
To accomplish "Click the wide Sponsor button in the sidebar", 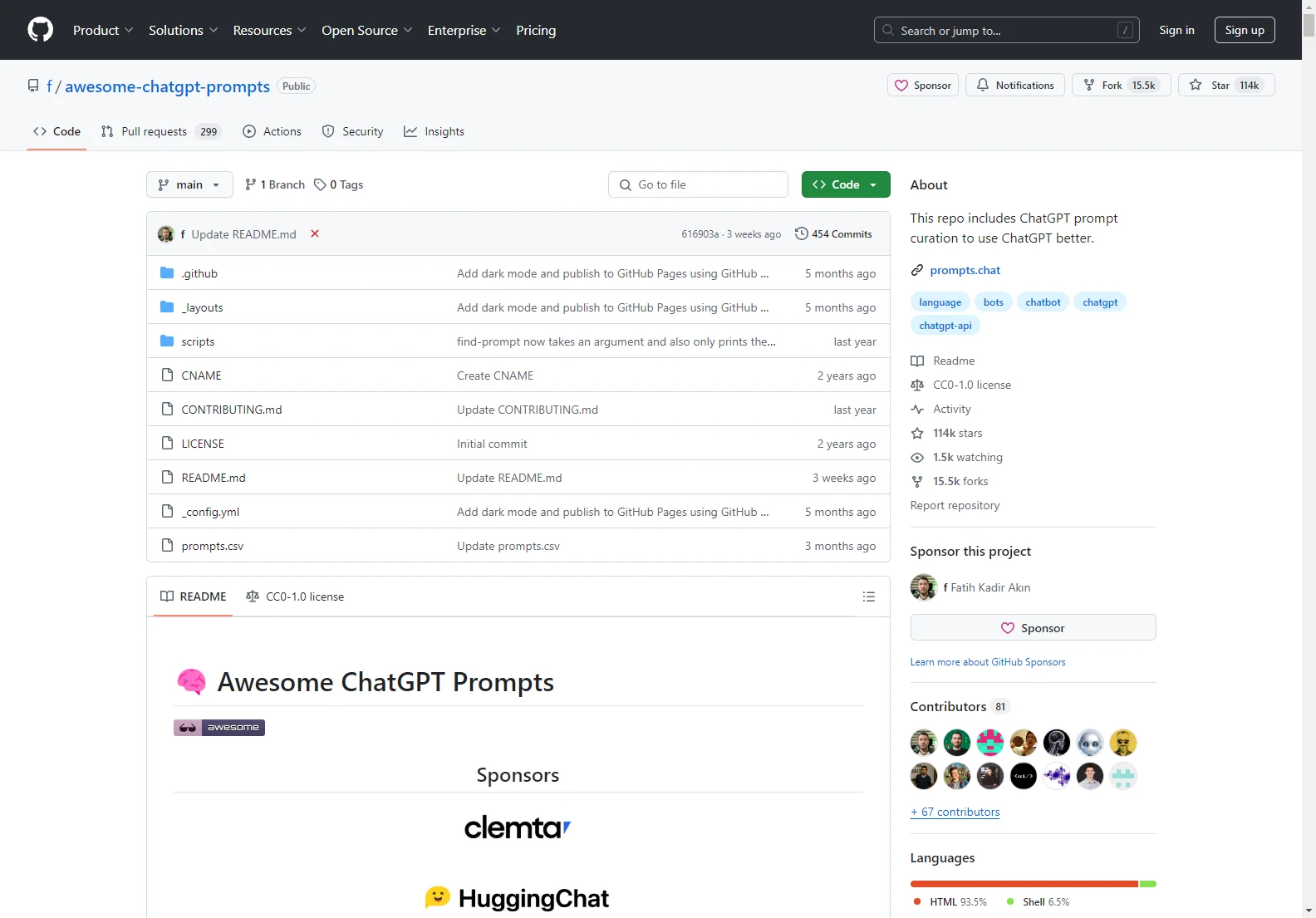I will (1033, 627).
